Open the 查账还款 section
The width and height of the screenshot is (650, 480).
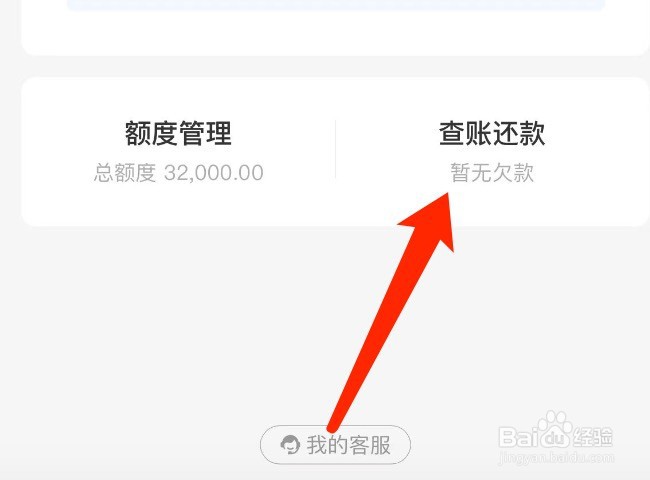[x=492, y=151]
